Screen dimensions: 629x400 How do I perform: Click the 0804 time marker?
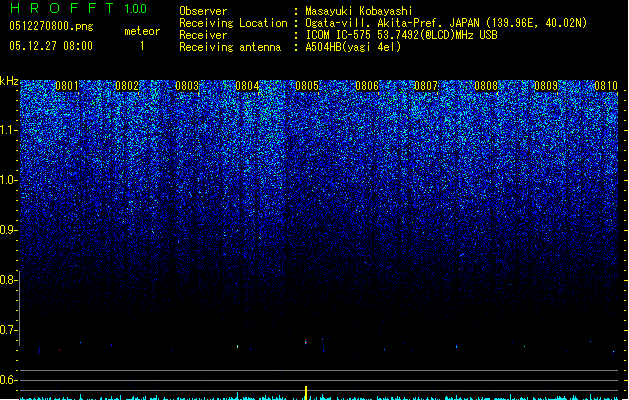point(247,86)
